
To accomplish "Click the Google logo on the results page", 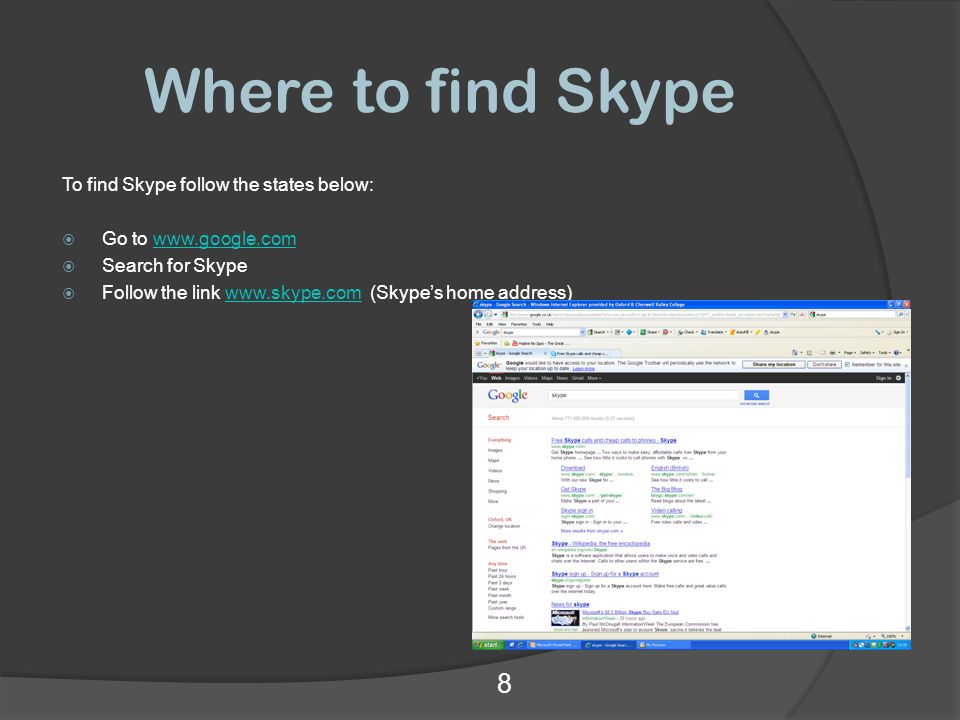I will point(507,396).
